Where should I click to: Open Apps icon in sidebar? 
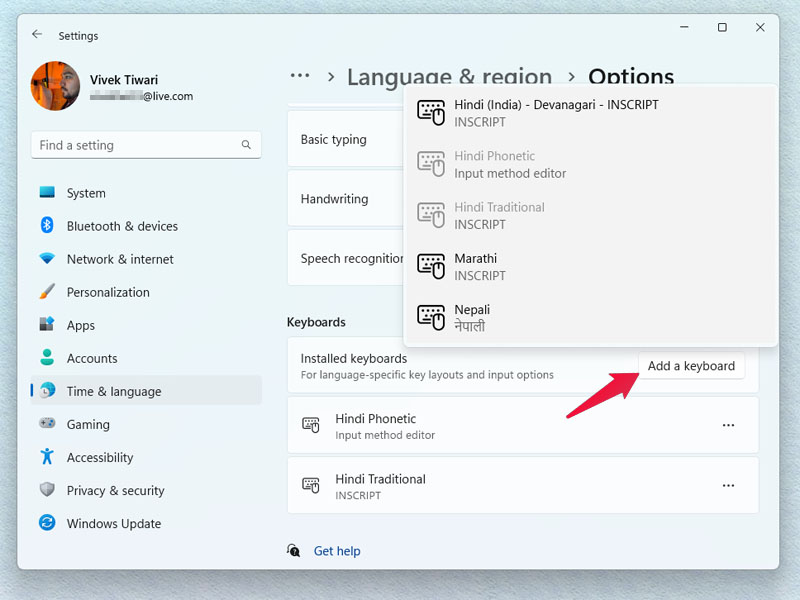pos(47,324)
